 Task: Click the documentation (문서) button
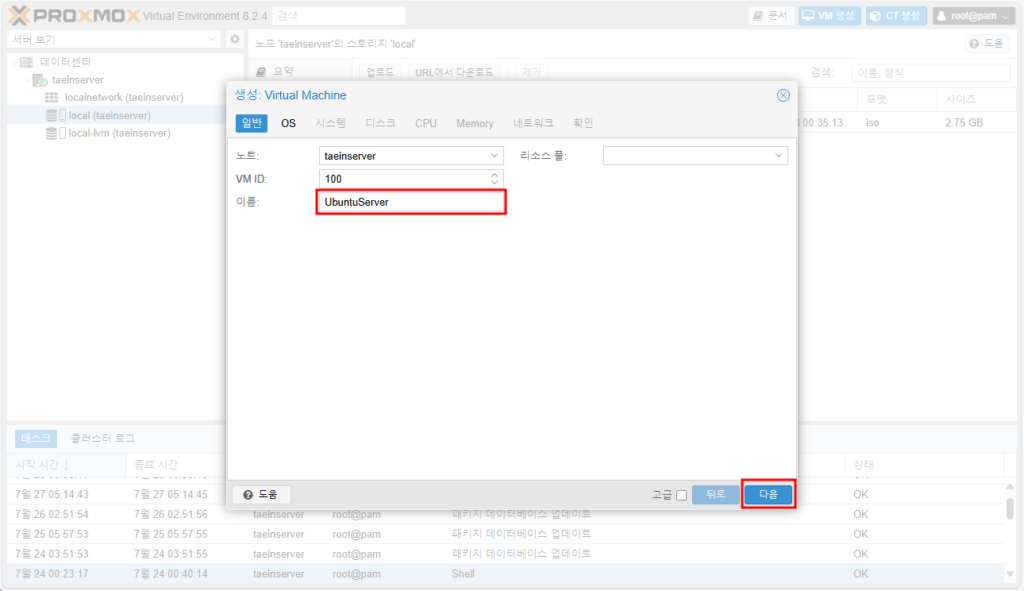coord(771,16)
